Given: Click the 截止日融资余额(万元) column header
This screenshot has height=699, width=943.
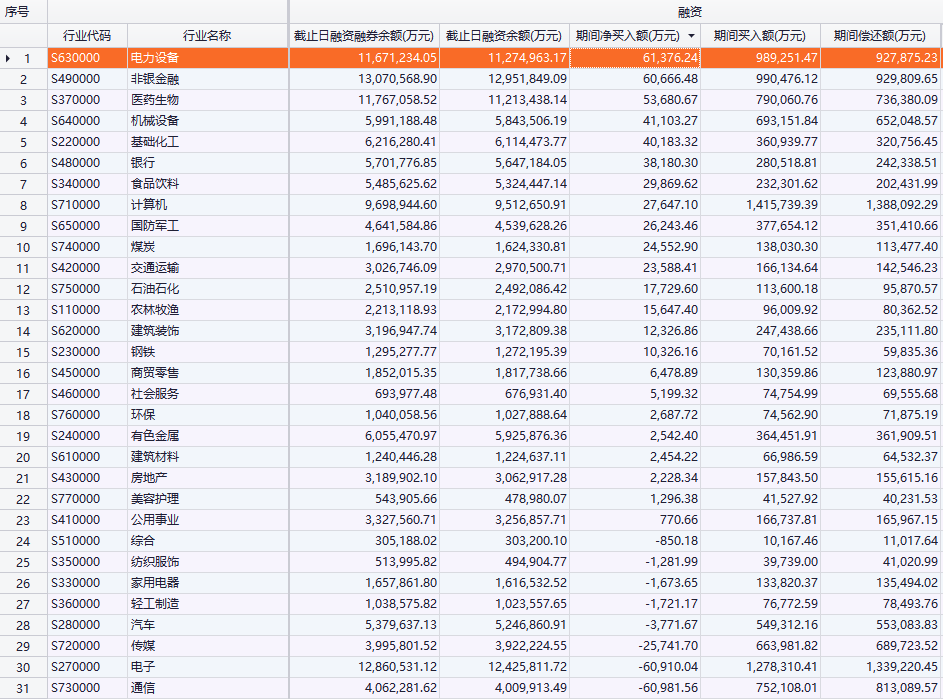Looking at the screenshot, I should pos(504,36).
